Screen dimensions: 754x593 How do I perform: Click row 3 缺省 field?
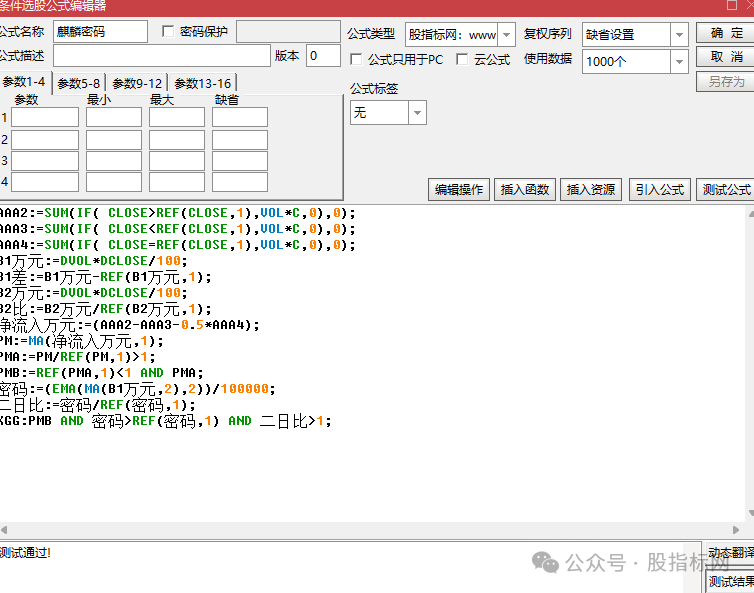[240, 161]
